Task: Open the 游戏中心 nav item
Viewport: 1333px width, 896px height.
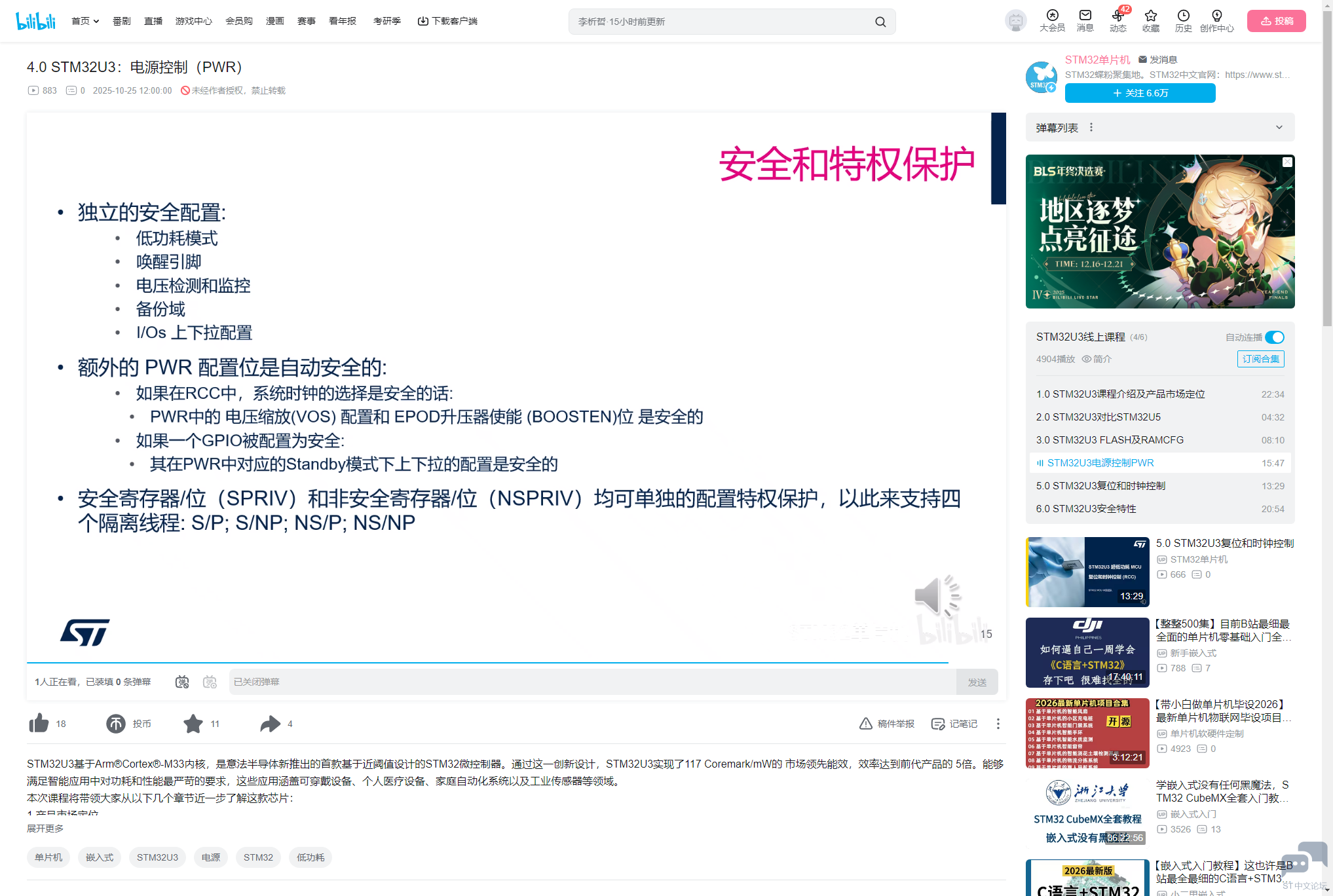Action: [x=194, y=21]
